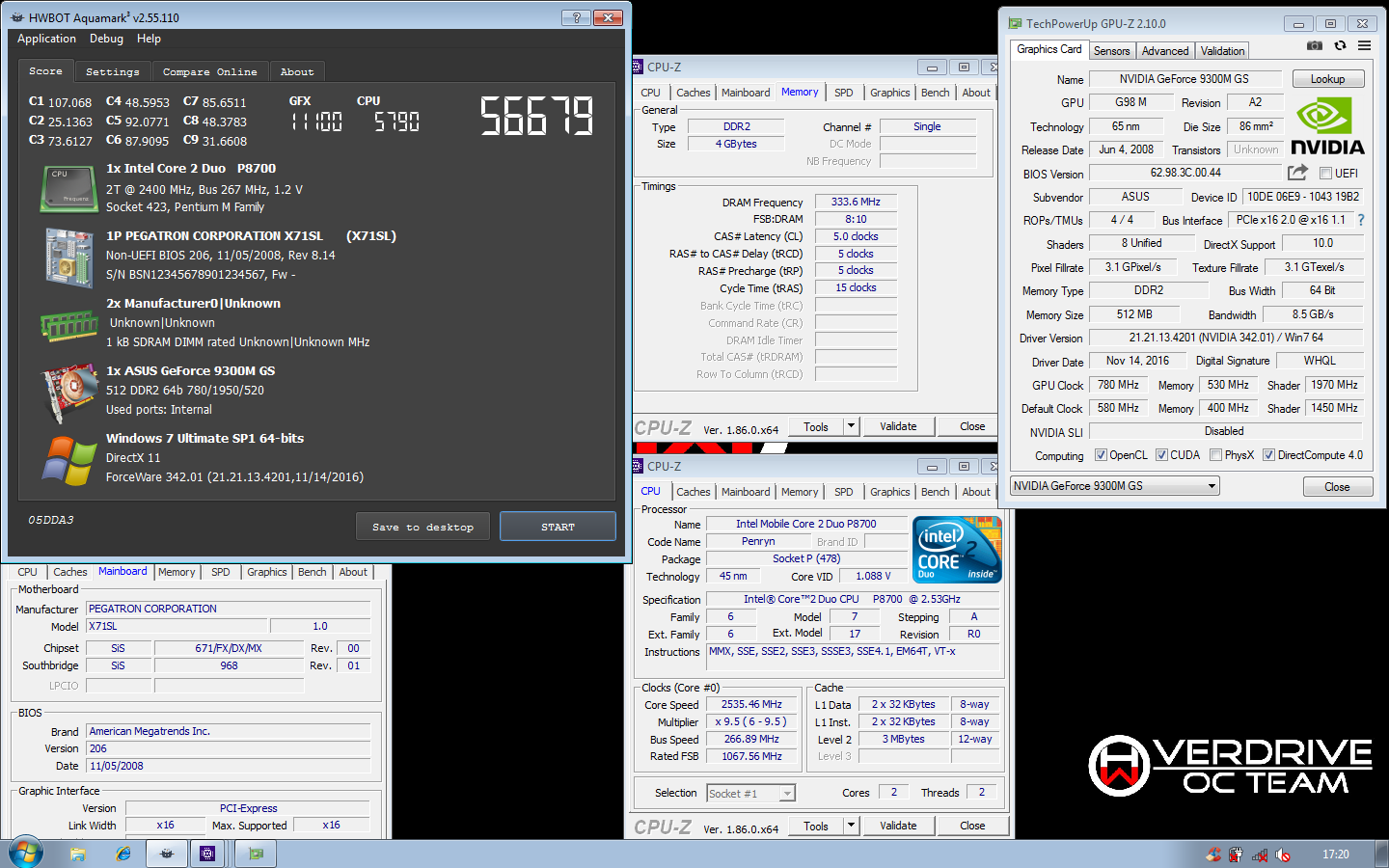Click the GPU-Z refresh arrows icon
The height and width of the screenshot is (868, 1389).
(x=1340, y=45)
